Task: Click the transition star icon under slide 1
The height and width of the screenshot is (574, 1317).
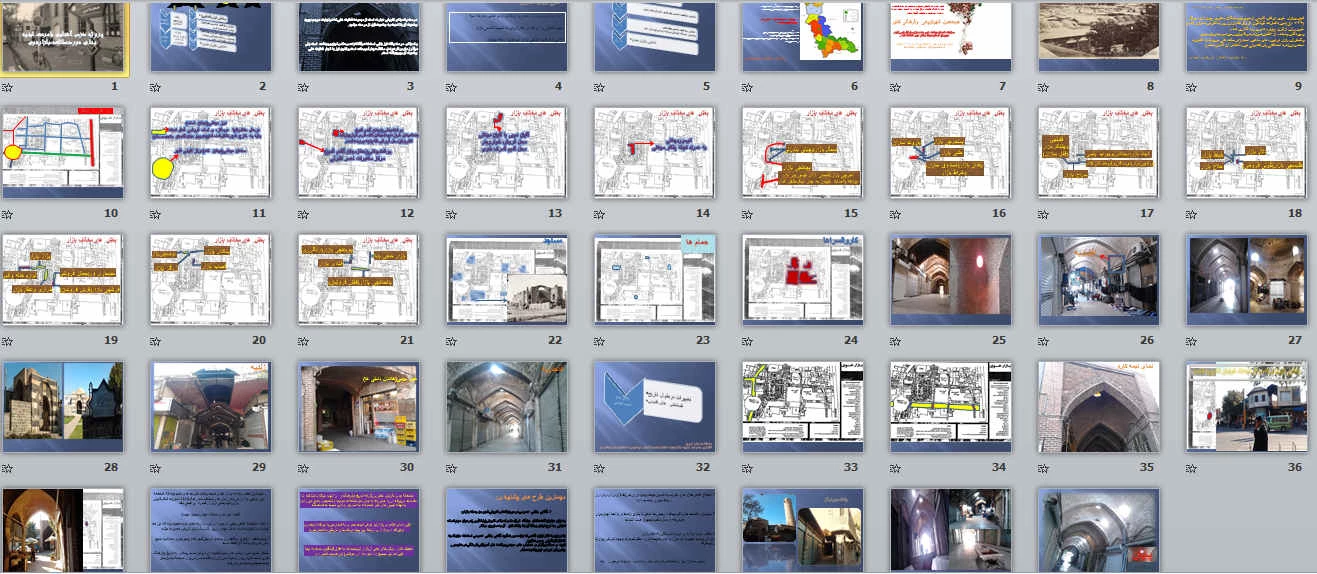Action: tap(8, 87)
